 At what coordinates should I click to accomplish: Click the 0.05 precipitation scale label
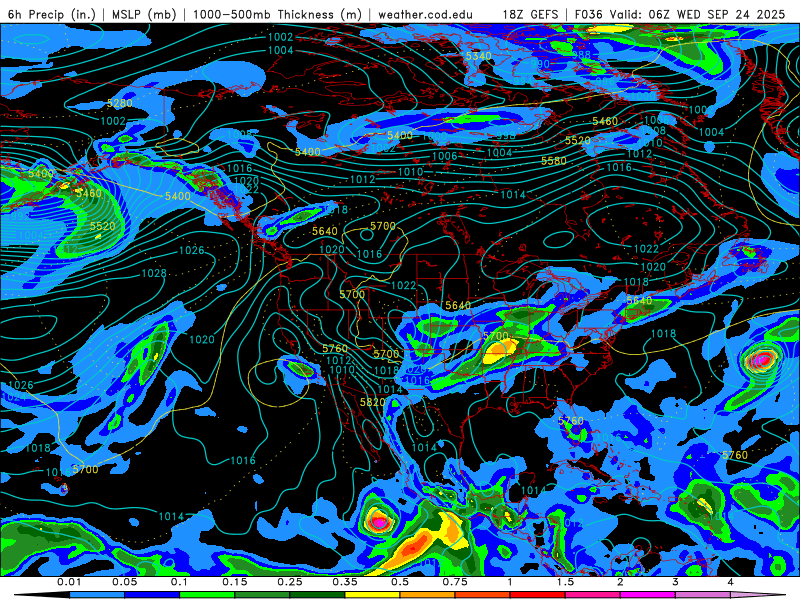(124, 582)
